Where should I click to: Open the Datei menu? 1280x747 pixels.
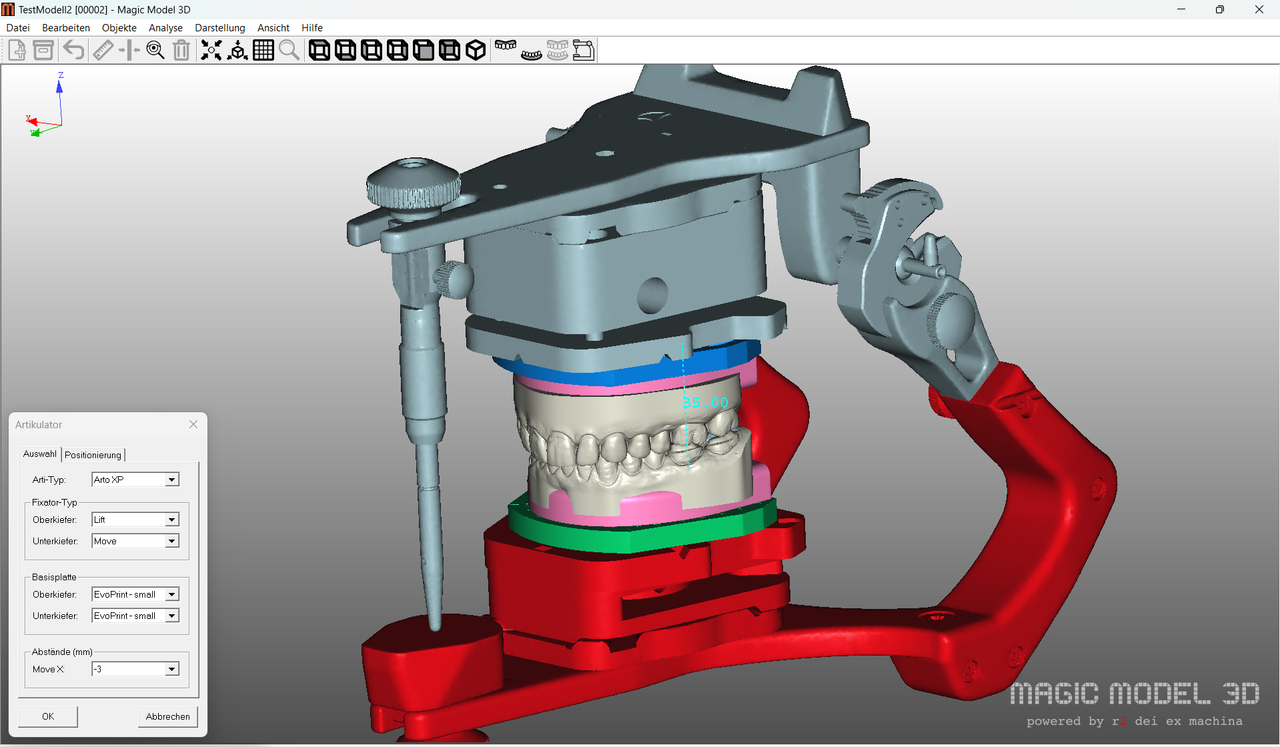[x=18, y=28]
